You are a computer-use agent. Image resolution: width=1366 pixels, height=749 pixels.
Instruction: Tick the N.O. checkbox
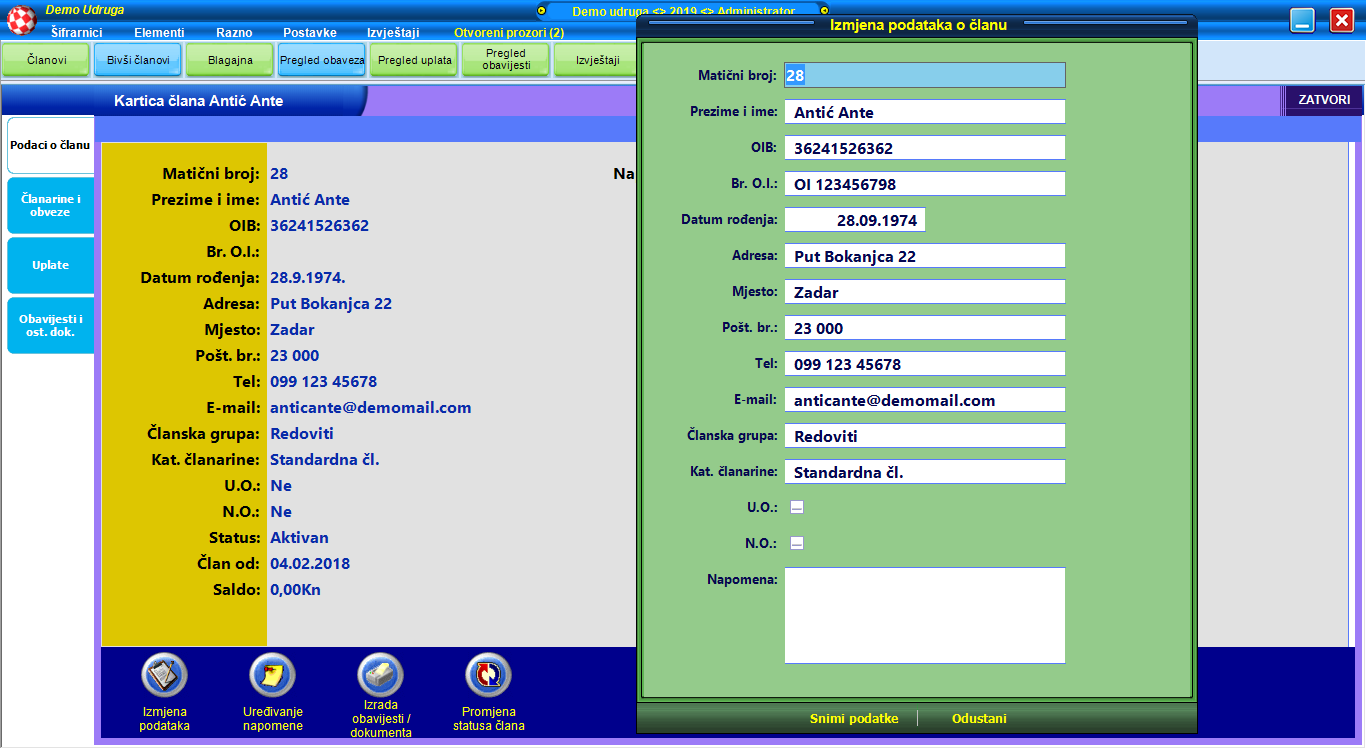point(797,543)
